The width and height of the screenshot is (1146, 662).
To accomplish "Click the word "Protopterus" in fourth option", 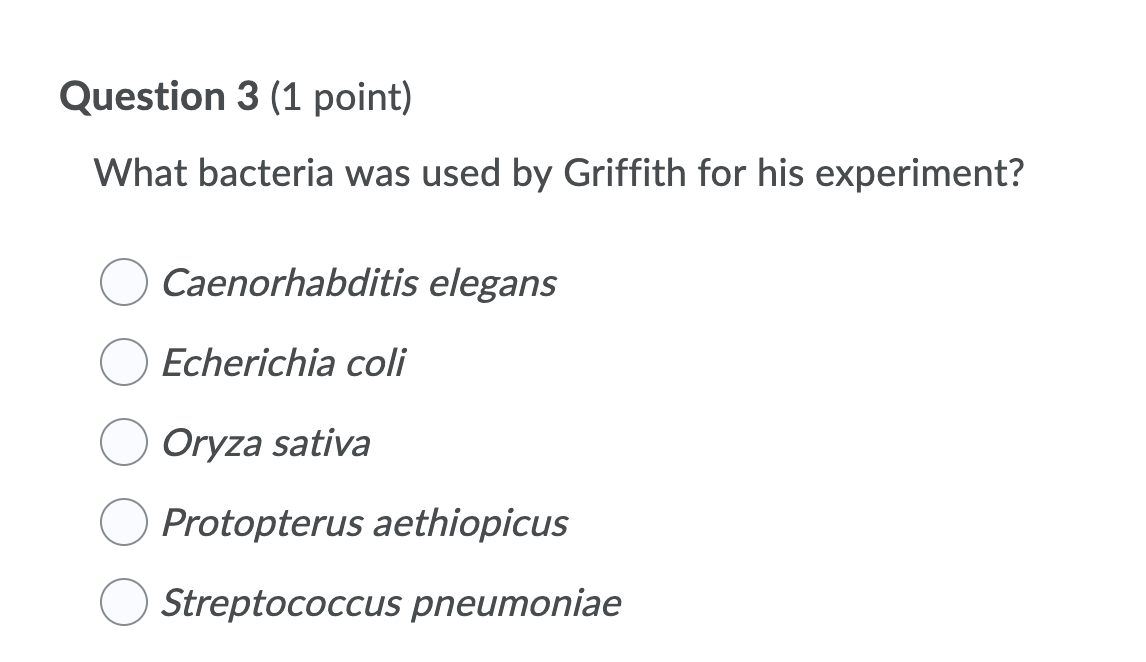I will tap(261, 523).
